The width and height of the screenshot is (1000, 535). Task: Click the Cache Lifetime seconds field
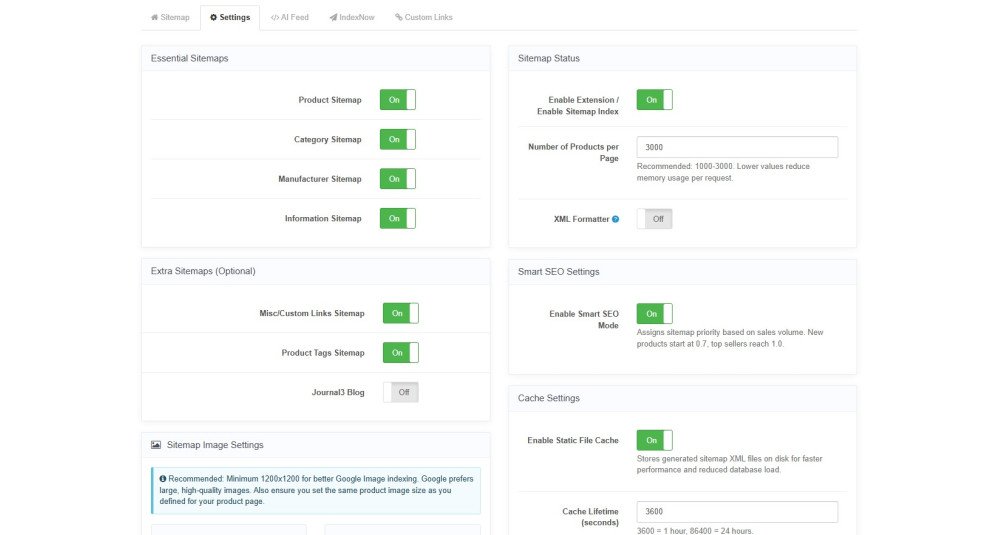click(x=737, y=512)
